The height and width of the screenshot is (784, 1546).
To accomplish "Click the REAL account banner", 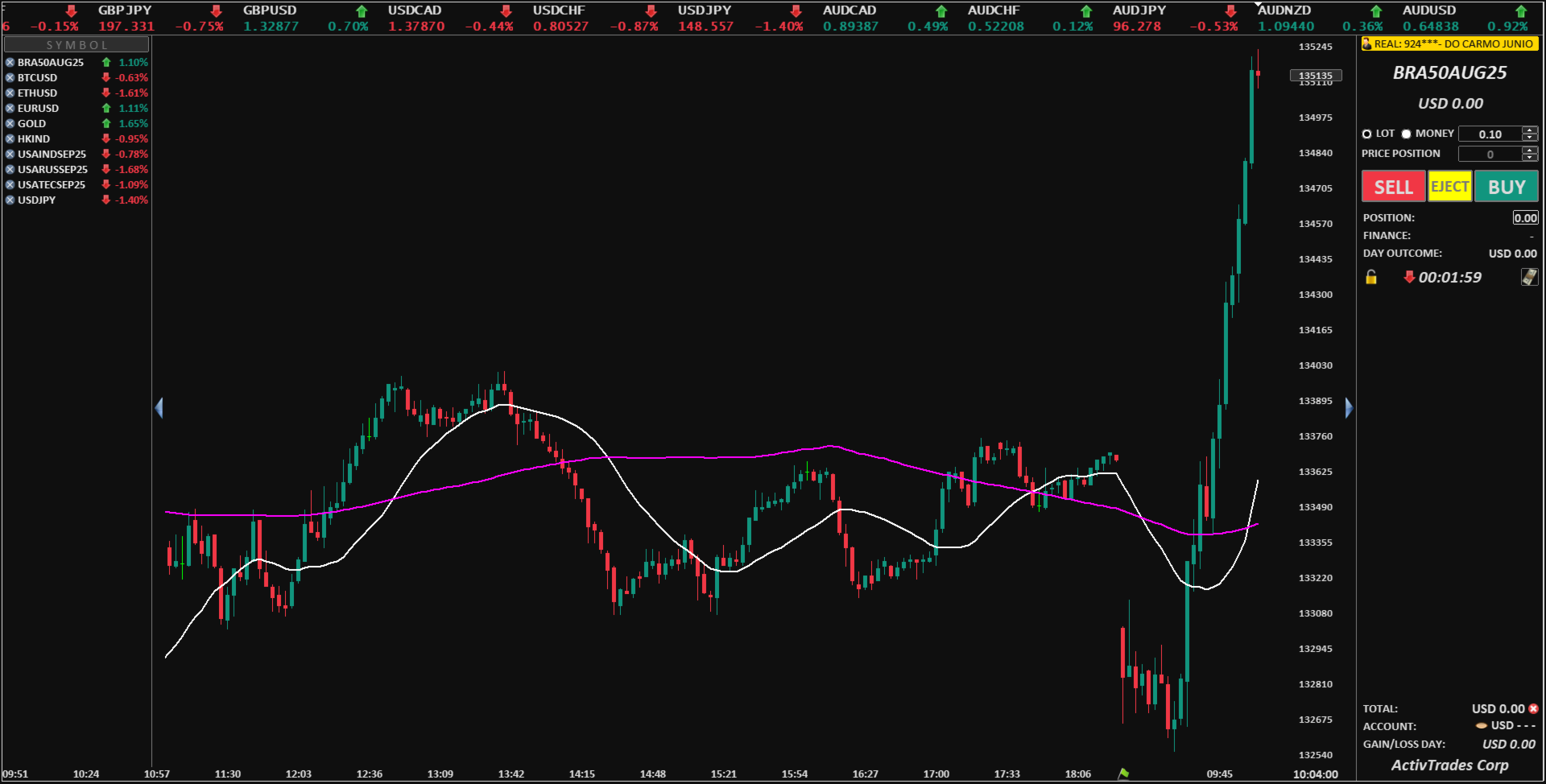I will click(x=1450, y=44).
